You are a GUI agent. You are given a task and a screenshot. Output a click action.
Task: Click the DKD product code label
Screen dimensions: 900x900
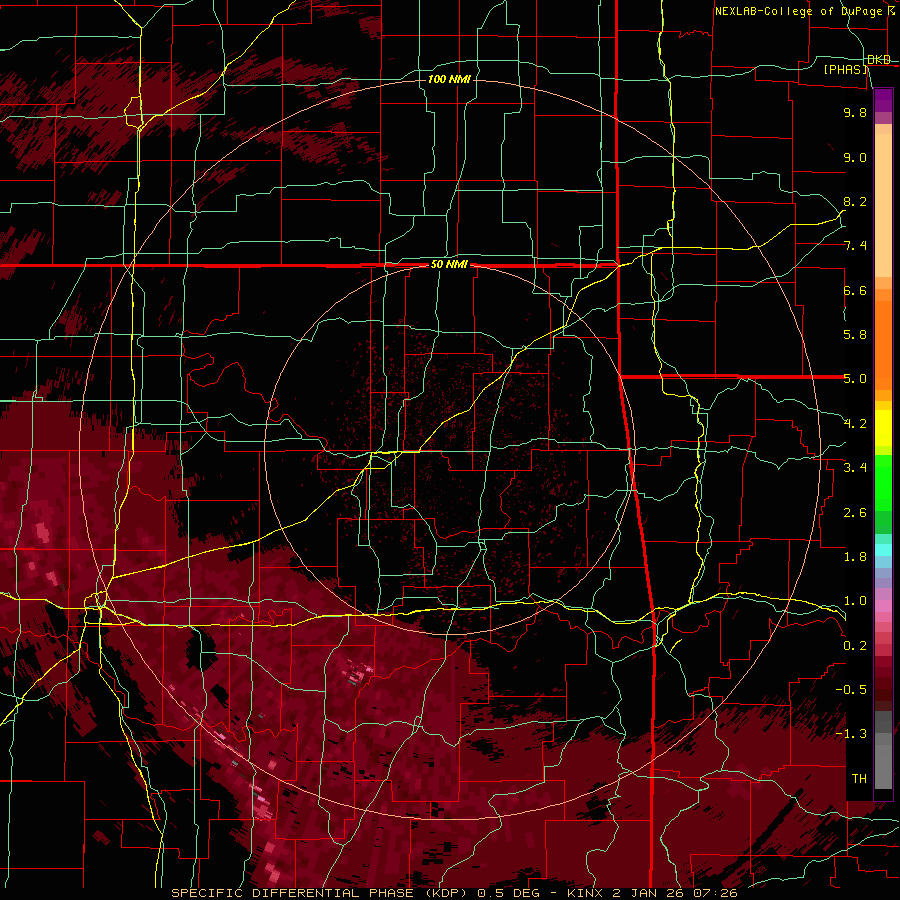(879, 60)
